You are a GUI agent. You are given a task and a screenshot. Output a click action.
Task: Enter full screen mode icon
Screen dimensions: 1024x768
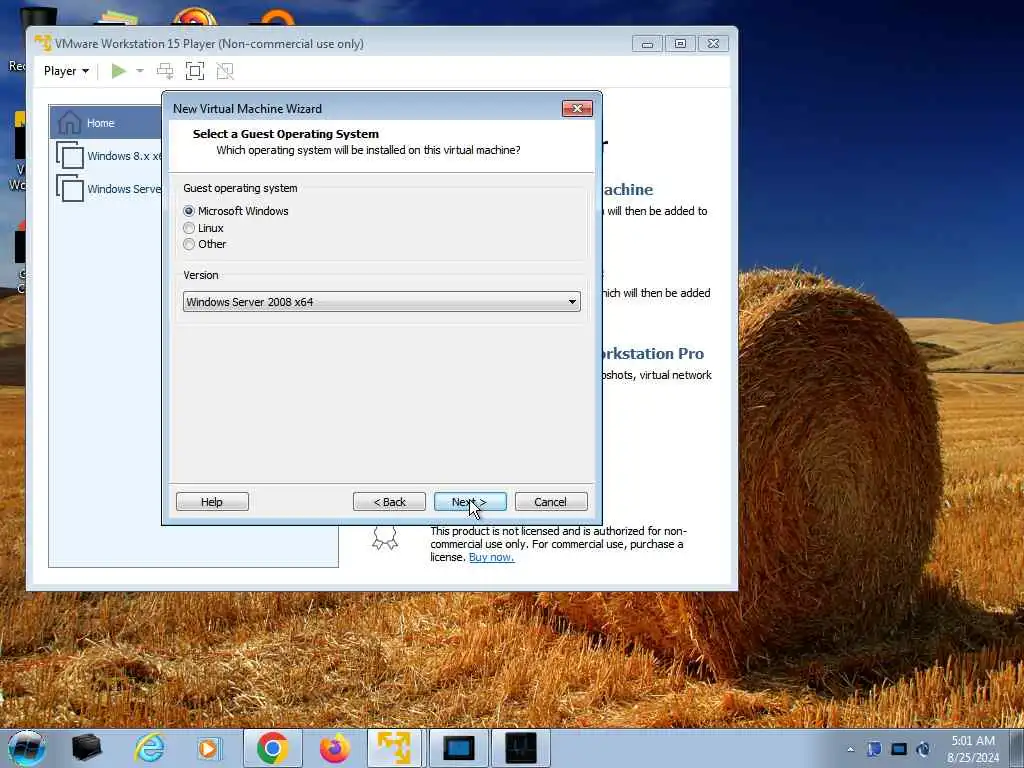[195, 71]
